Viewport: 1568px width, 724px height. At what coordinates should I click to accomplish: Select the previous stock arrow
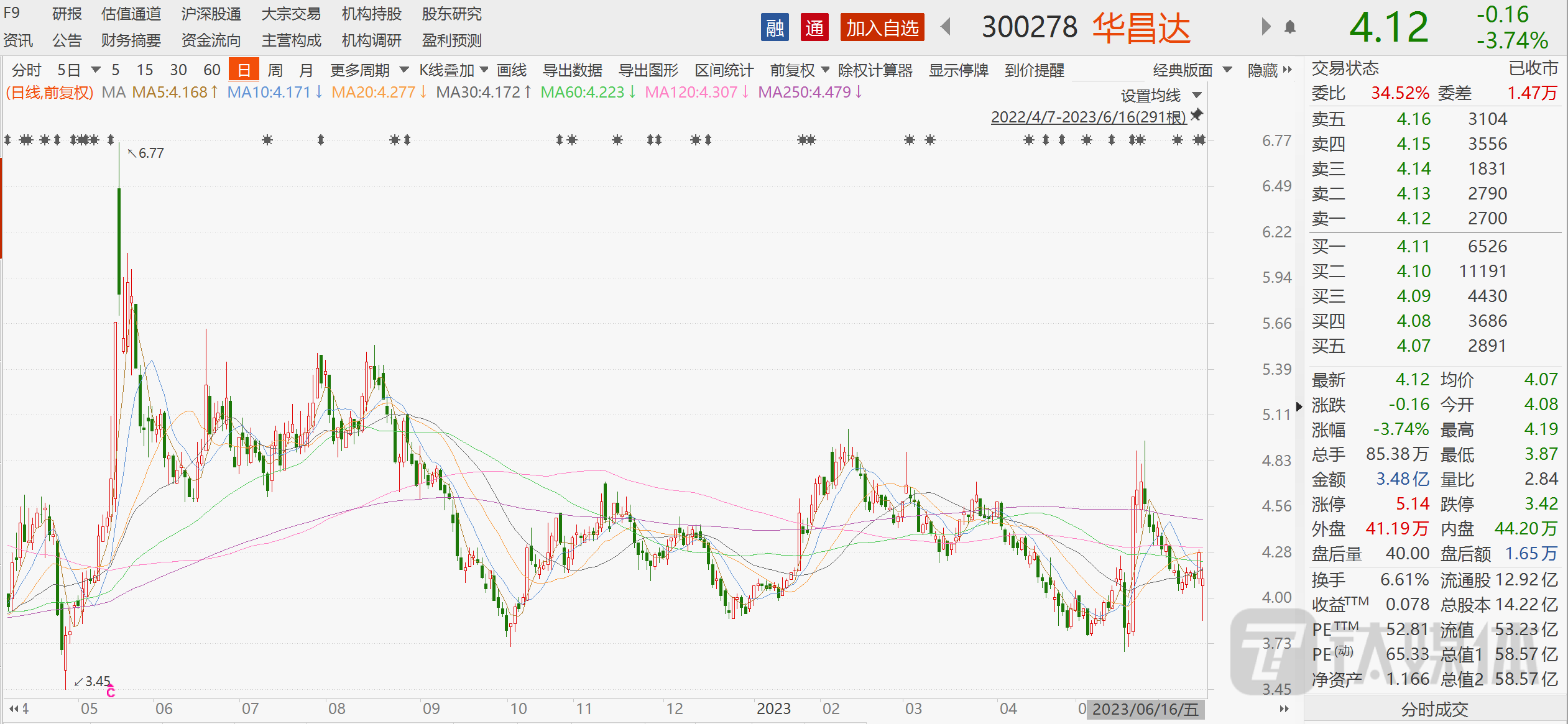pyautogui.click(x=946, y=27)
